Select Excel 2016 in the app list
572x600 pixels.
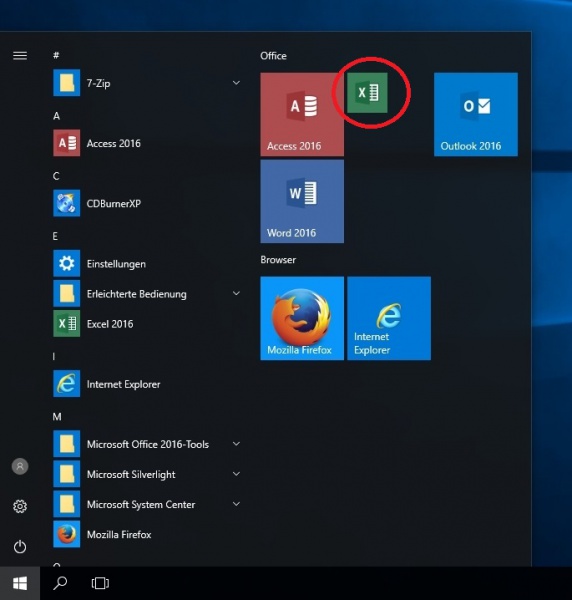(147, 324)
